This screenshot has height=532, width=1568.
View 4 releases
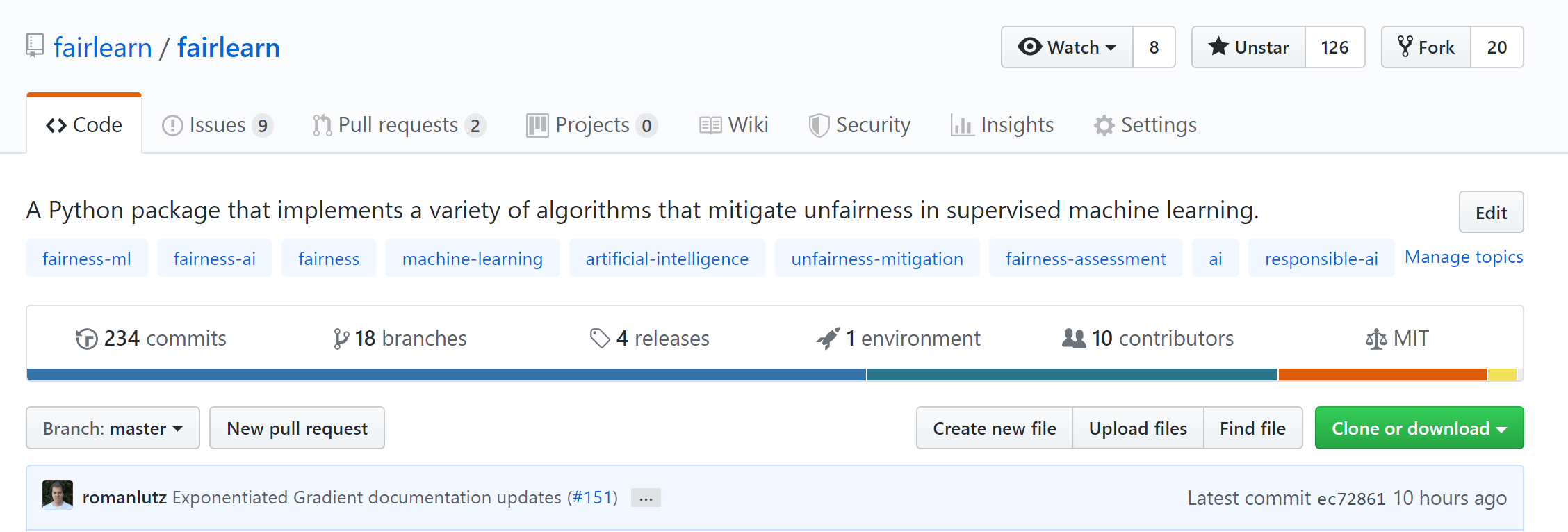(x=650, y=339)
